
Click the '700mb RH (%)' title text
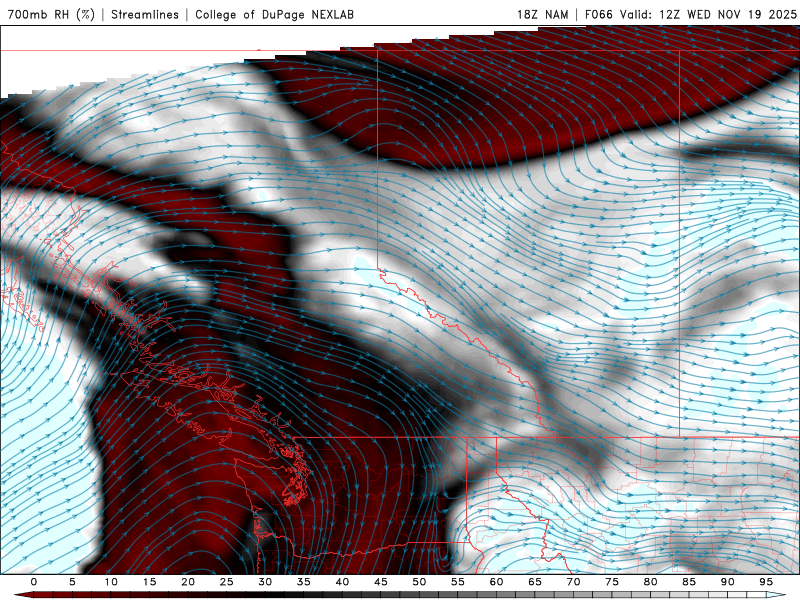point(51,14)
